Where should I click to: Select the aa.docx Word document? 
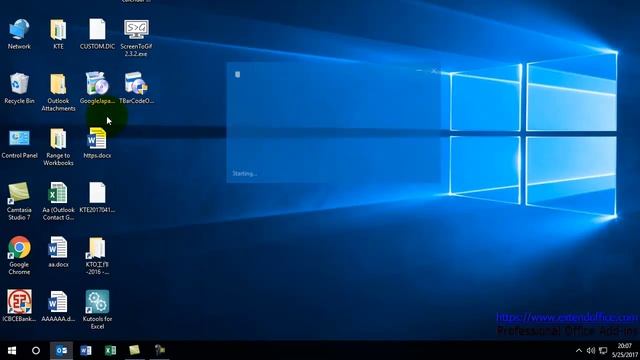coord(58,252)
